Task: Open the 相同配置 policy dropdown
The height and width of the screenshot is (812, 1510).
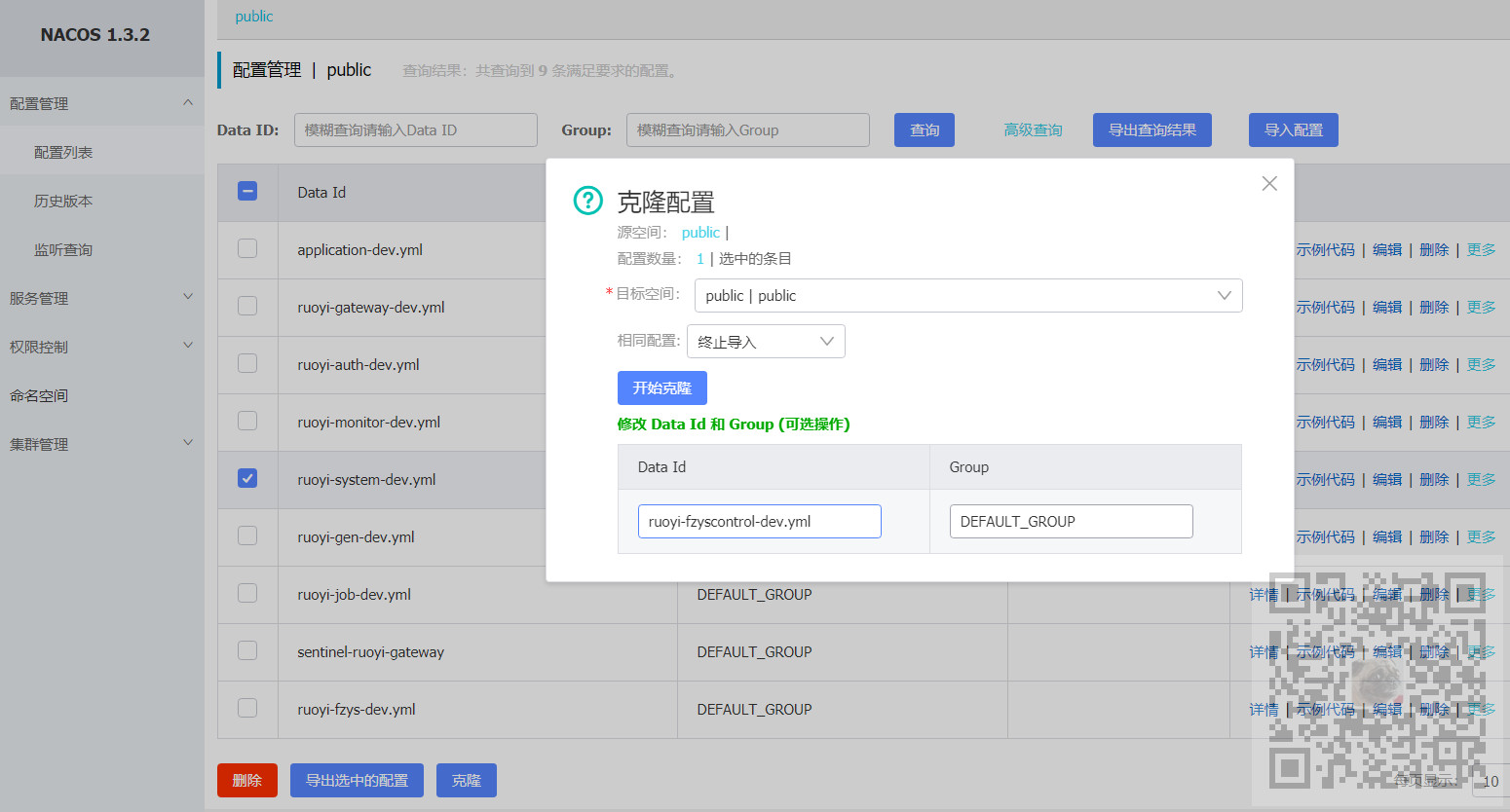Action: click(x=766, y=342)
